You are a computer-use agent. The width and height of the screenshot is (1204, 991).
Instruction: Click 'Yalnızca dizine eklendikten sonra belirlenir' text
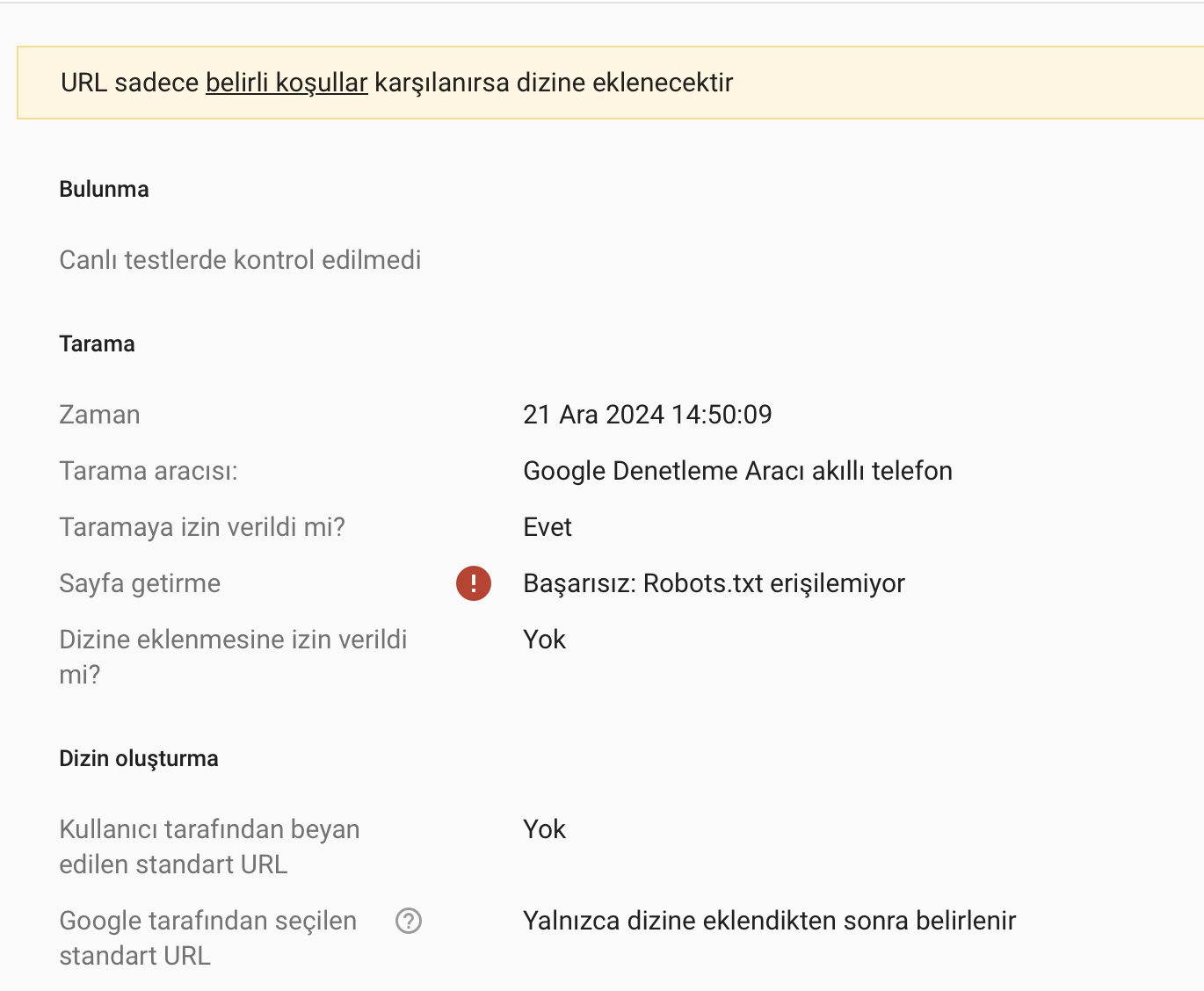click(770, 921)
